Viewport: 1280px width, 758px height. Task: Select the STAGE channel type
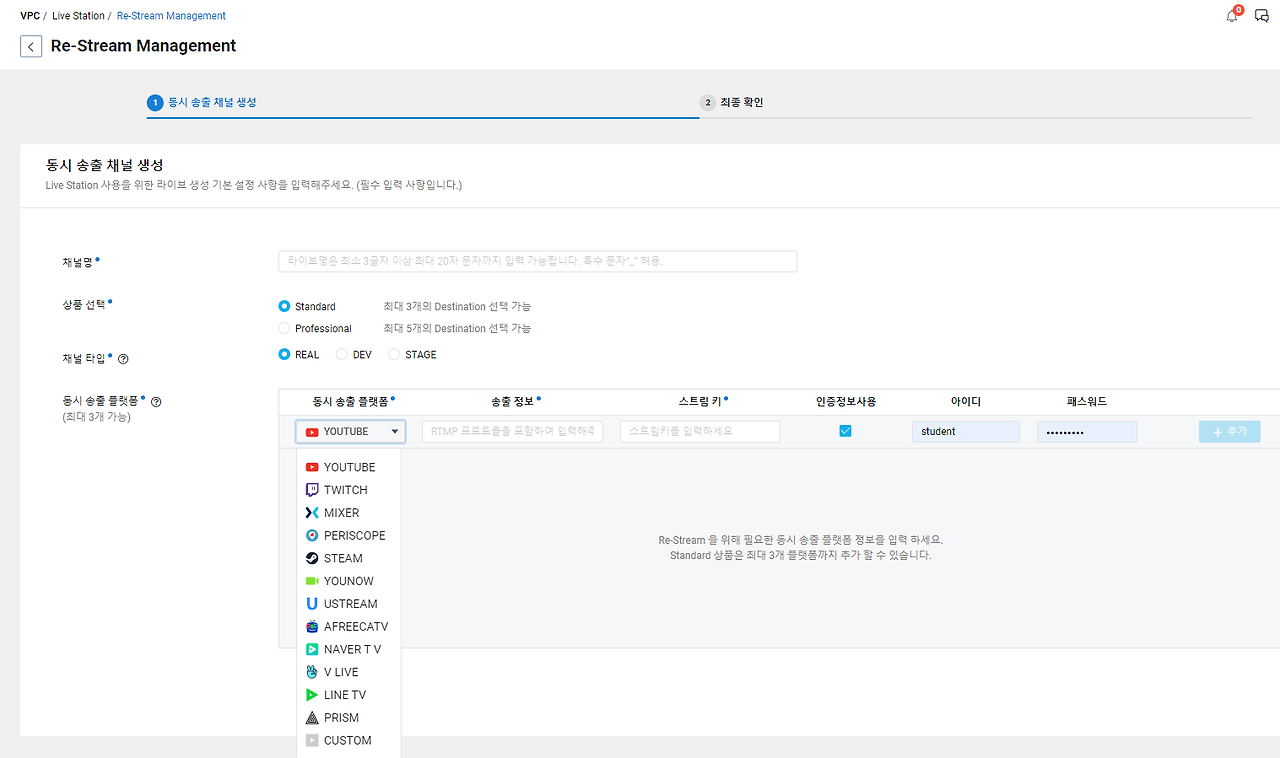394,354
